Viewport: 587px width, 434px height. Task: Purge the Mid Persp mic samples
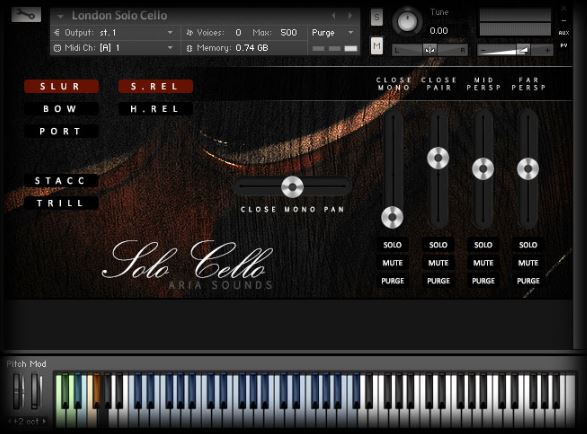coord(483,281)
